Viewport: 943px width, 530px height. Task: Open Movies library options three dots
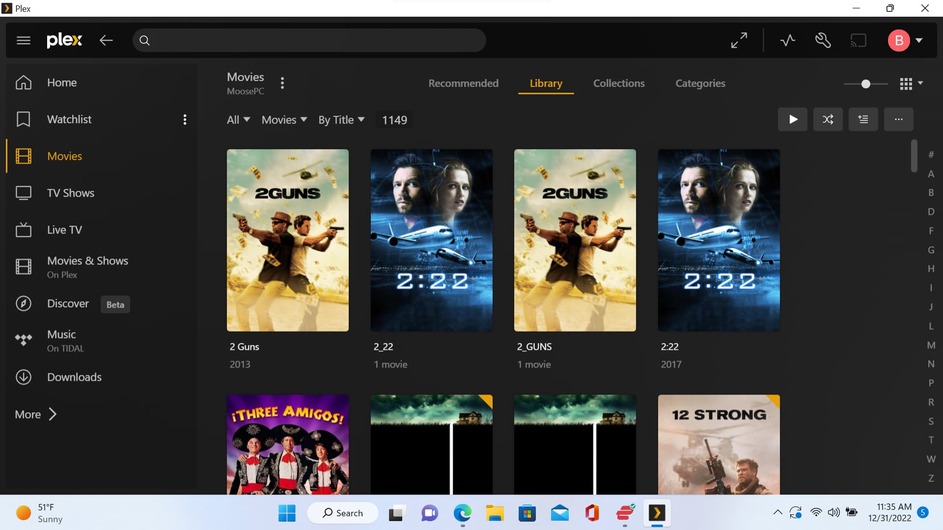coord(282,83)
